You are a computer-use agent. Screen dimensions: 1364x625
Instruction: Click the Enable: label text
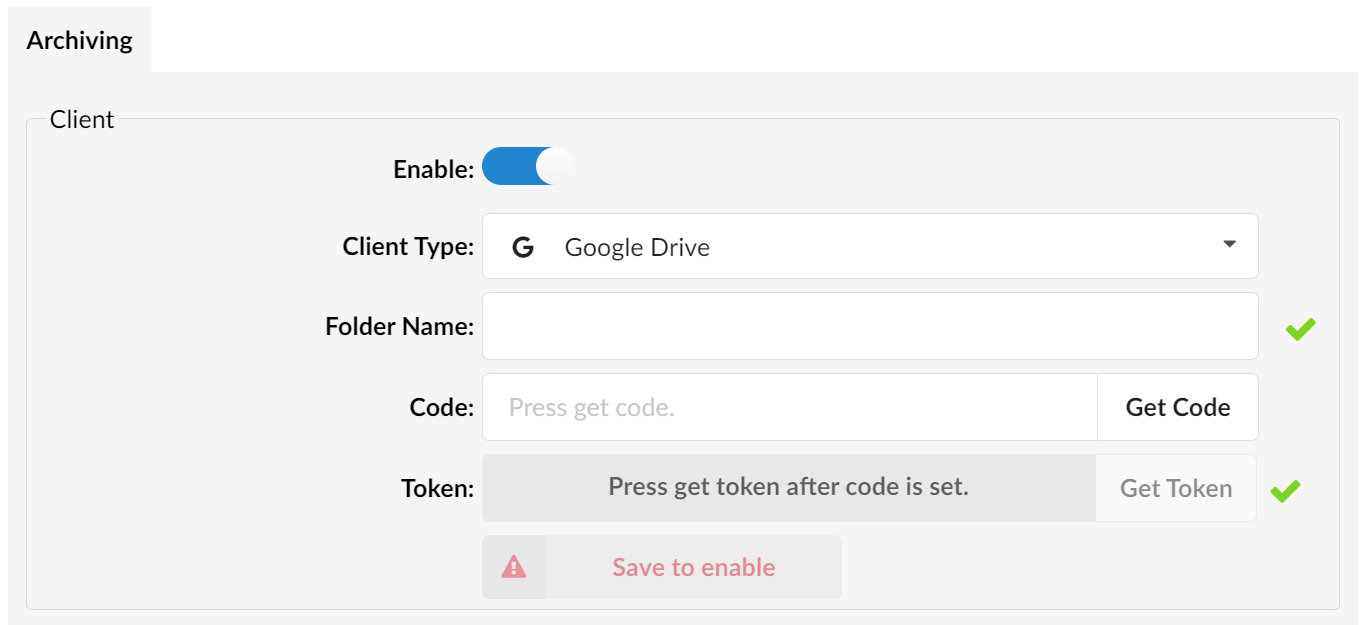click(433, 169)
